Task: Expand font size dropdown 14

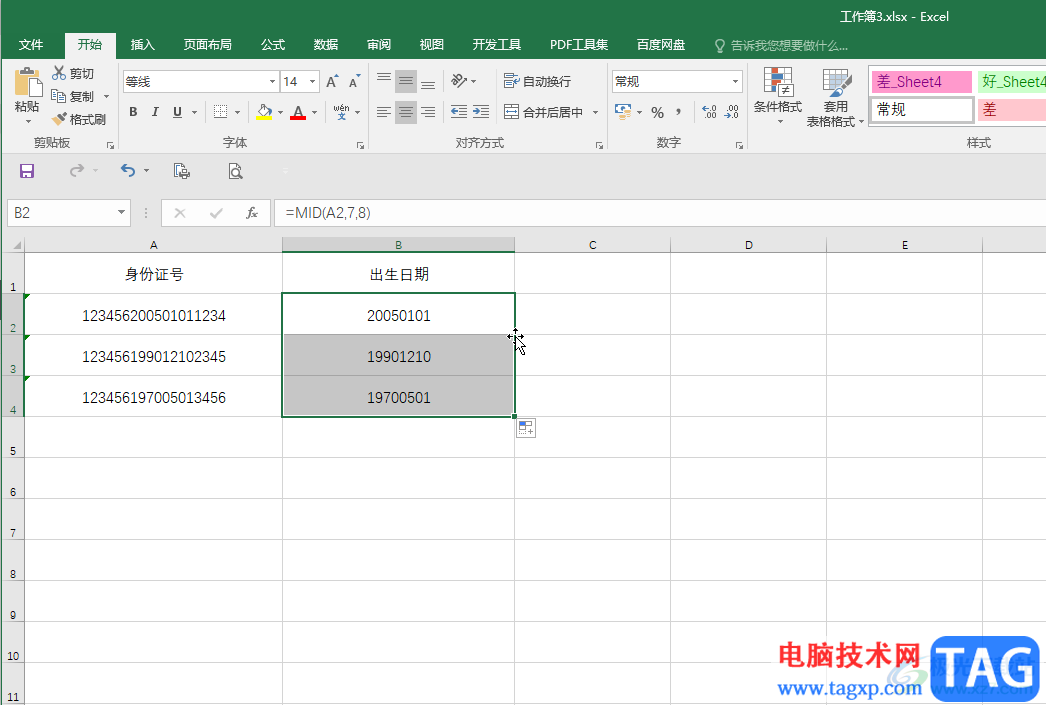Action: coord(312,81)
